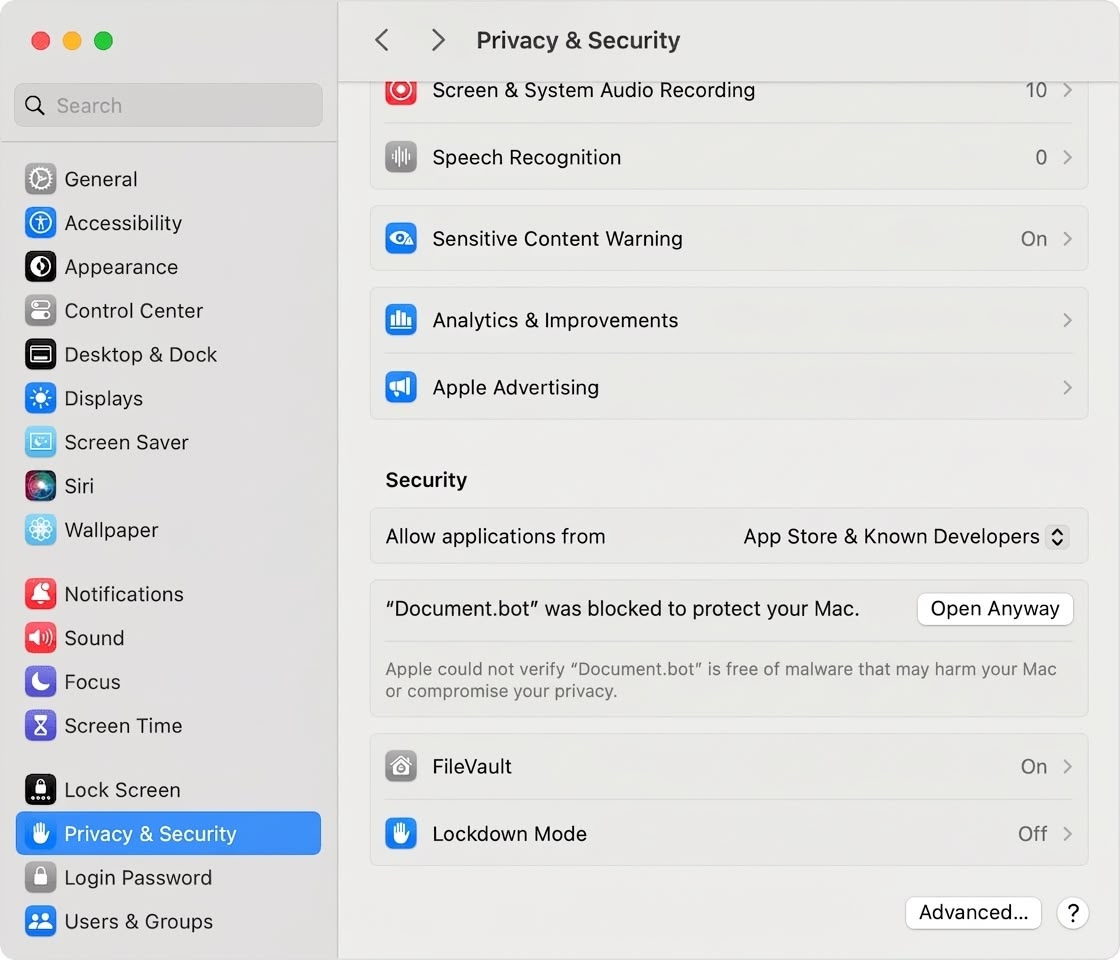Open the Siri settings icon in sidebar
The width and height of the screenshot is (1120, 960).
(x=40, y=486)
